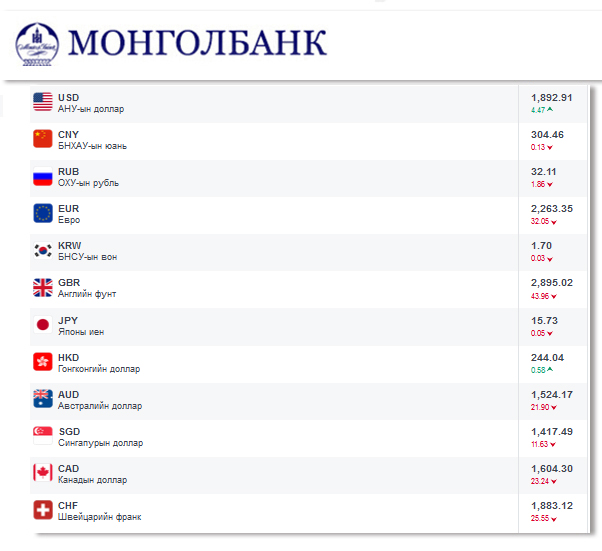The width and height of the screenshot is (602, 551).
Task: Click the red down arrow beside 43.96
Action: (555, 296)
